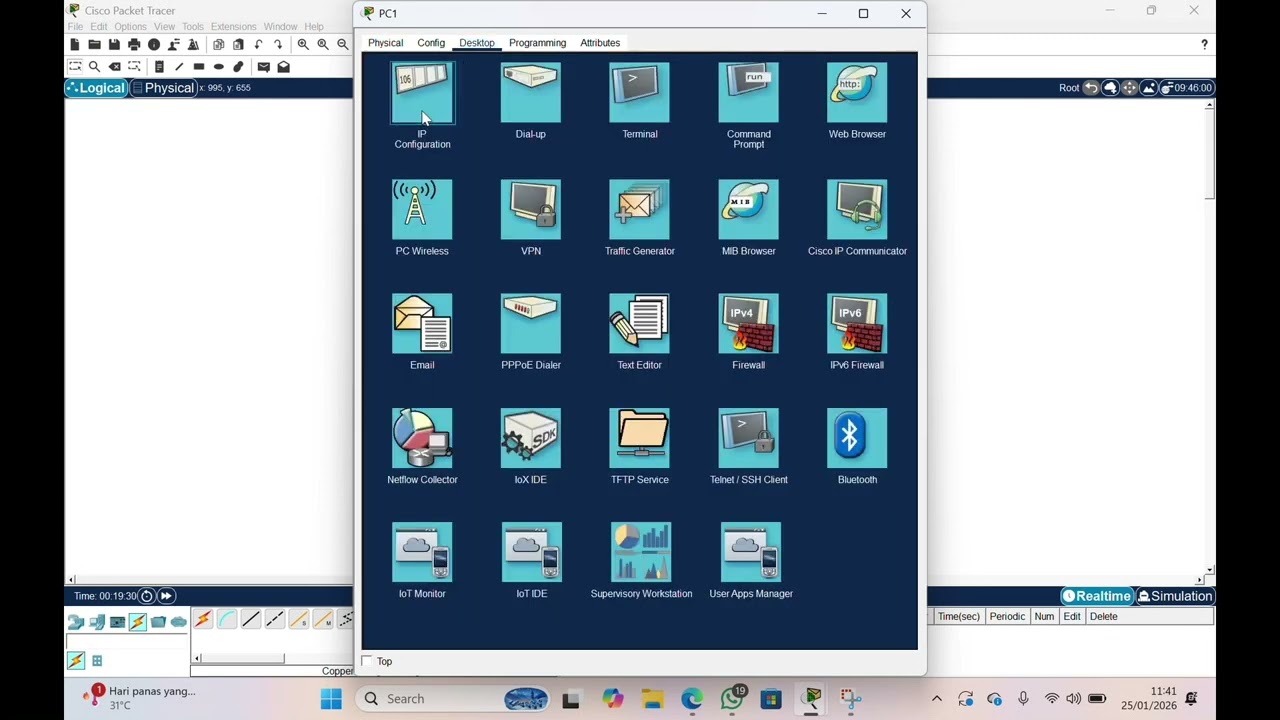Choose the Console cable connection
Viewport: 1280px width, 720px height.
(227, 620)
